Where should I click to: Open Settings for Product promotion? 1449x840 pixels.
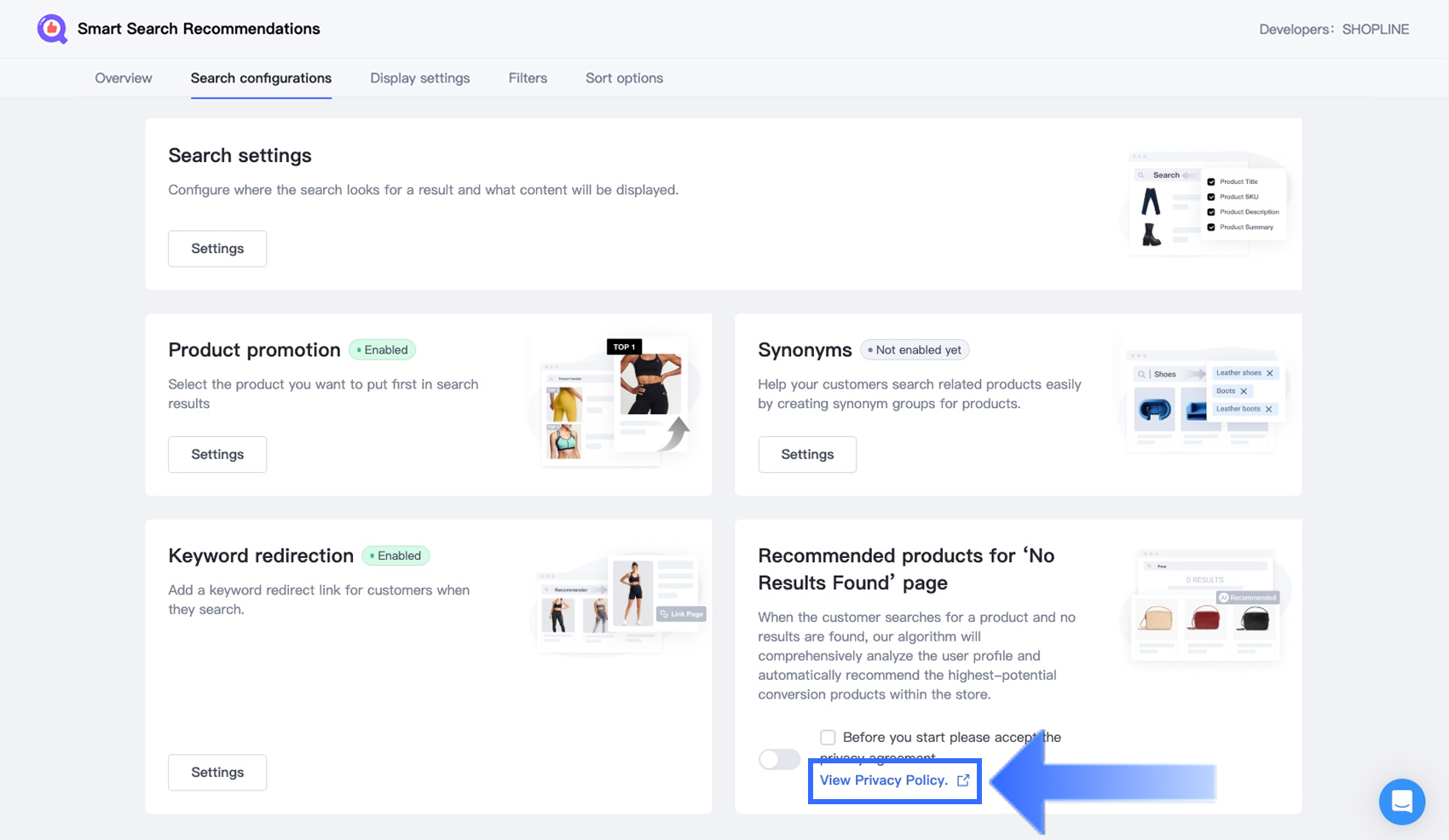coord(217,455)
